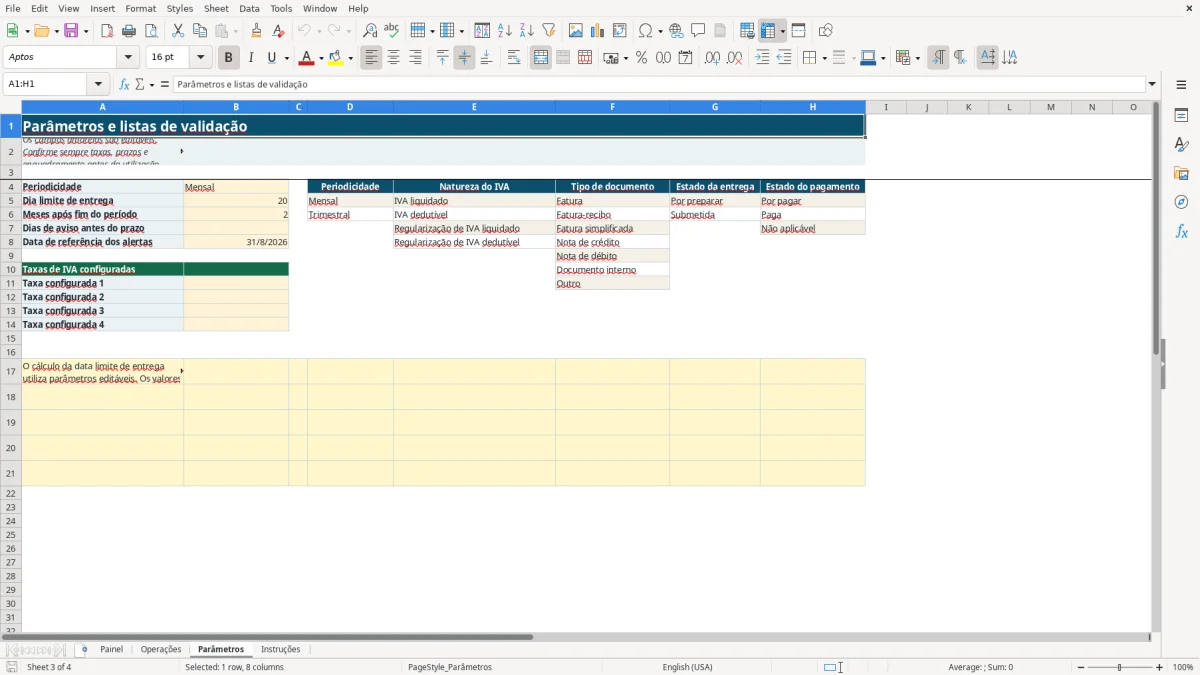Open font color dropdown arrow

(320, 58)
